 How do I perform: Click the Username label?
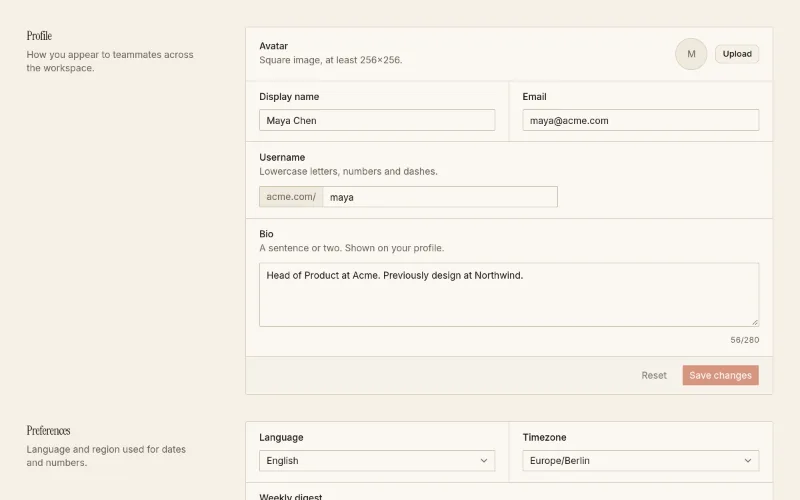282,158
